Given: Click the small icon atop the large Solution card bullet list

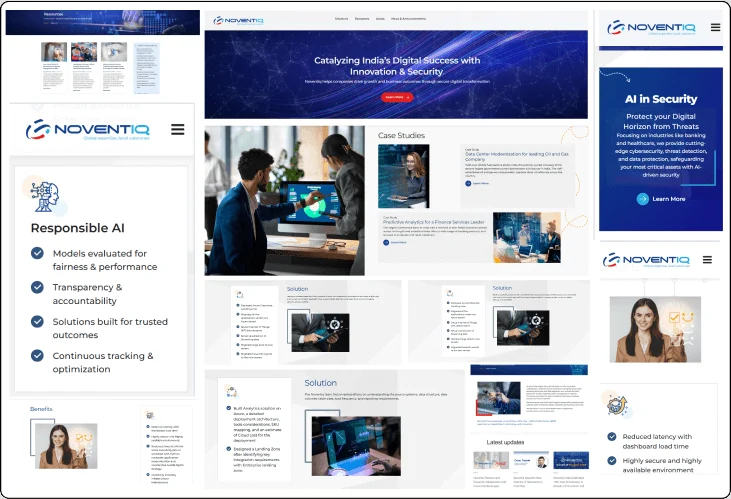Looking at the screenshot, I should point(232,391).
